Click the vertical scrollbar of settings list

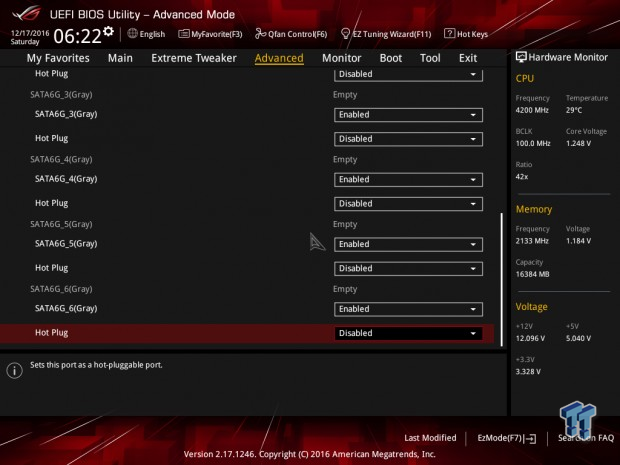pos(502,280)
